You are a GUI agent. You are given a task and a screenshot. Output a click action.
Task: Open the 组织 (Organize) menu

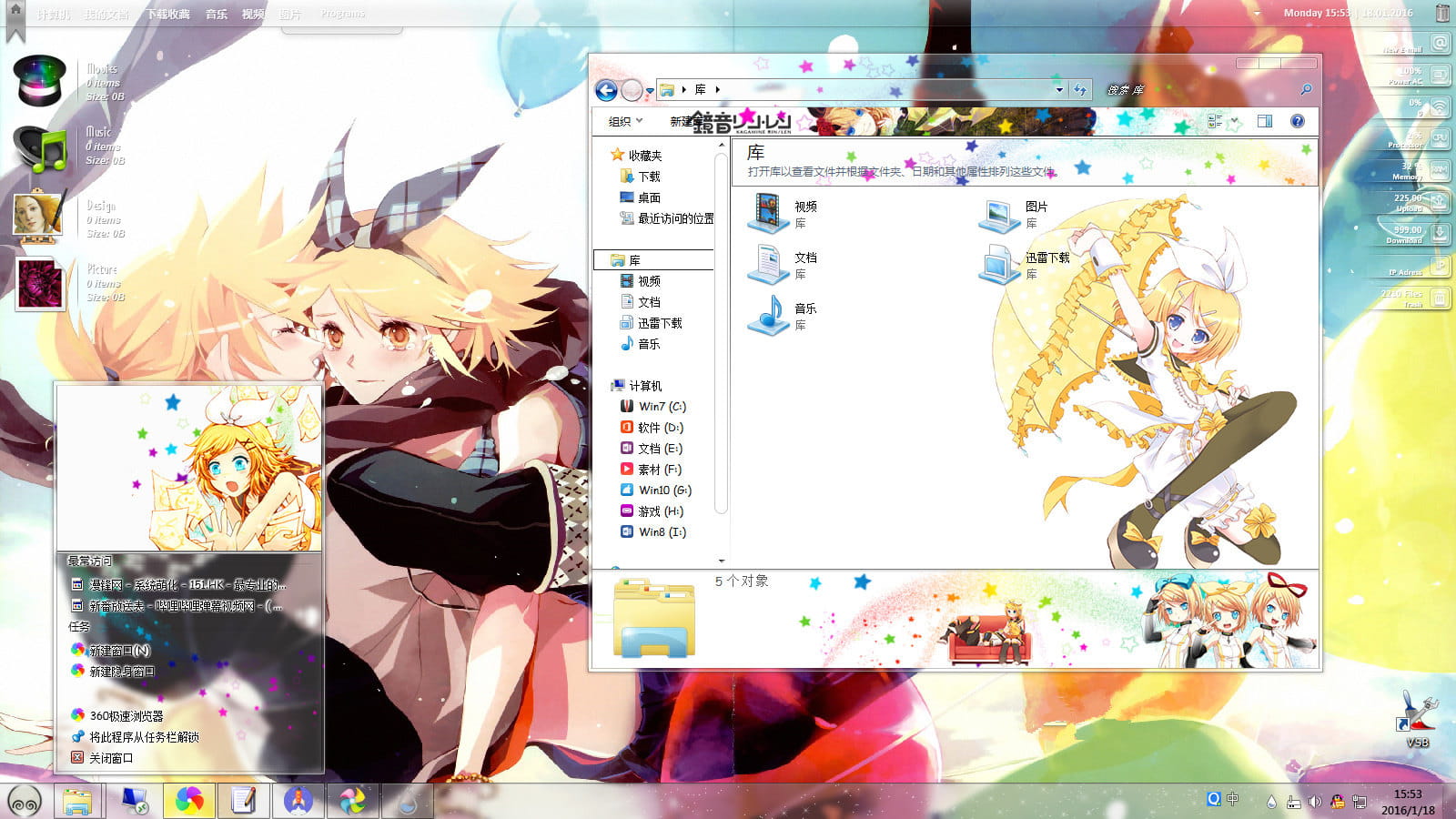[x=625, y=121]
